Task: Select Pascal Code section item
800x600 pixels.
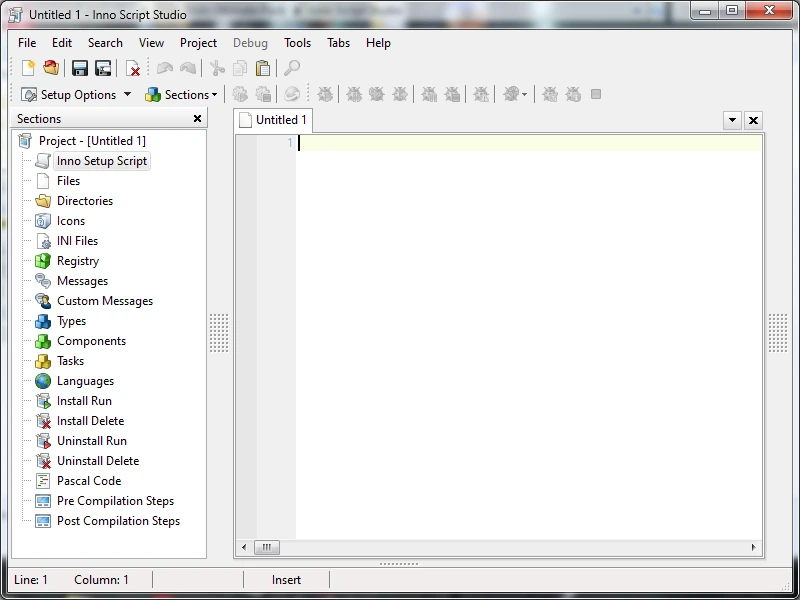Action: (89, 481)
